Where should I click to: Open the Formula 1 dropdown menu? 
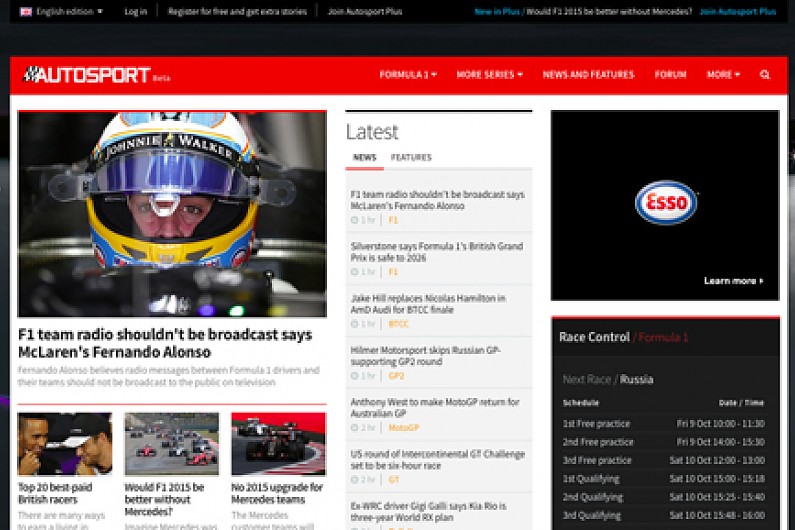(x=408, y=75)
